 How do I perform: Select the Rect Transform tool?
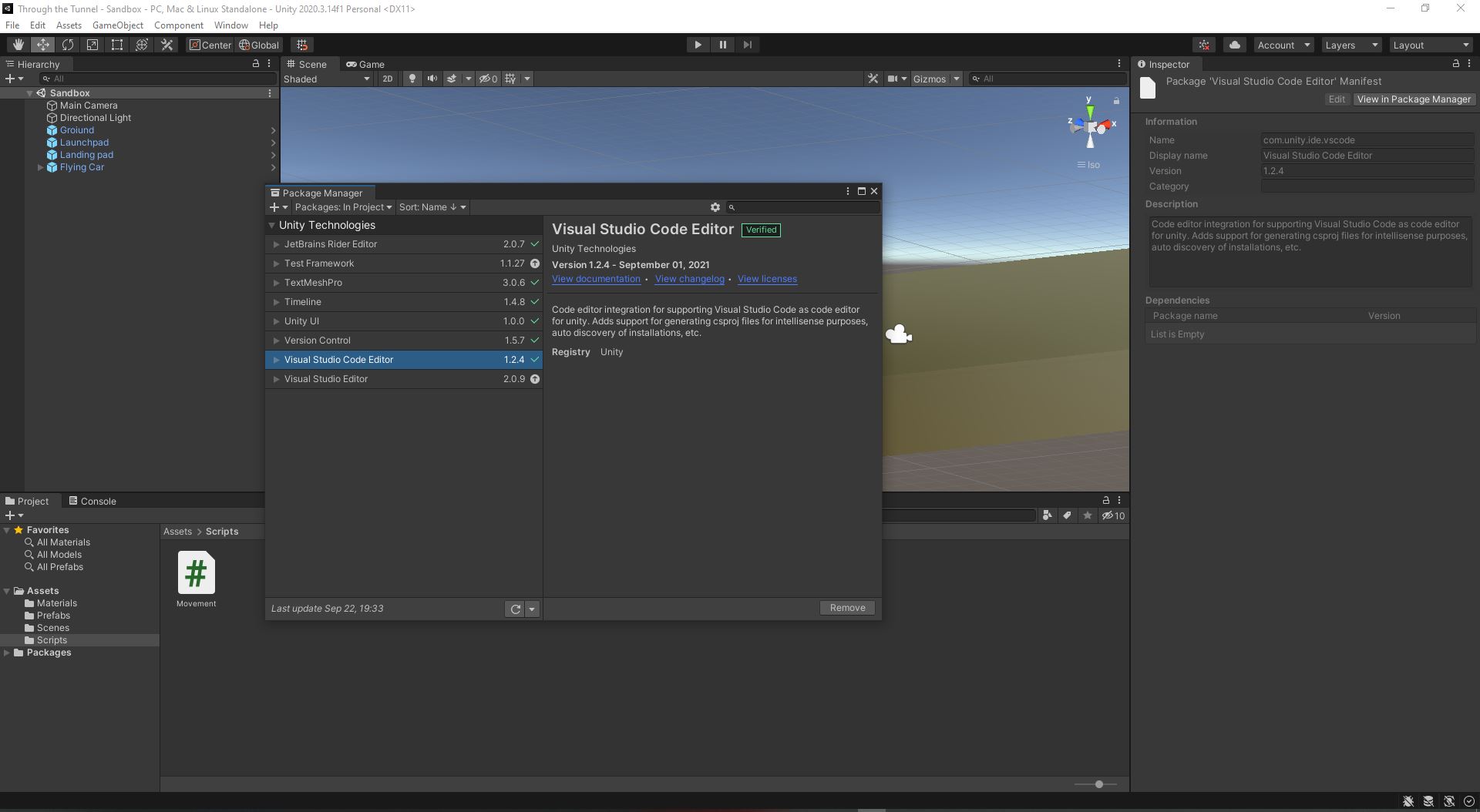(x=116, y=45)
